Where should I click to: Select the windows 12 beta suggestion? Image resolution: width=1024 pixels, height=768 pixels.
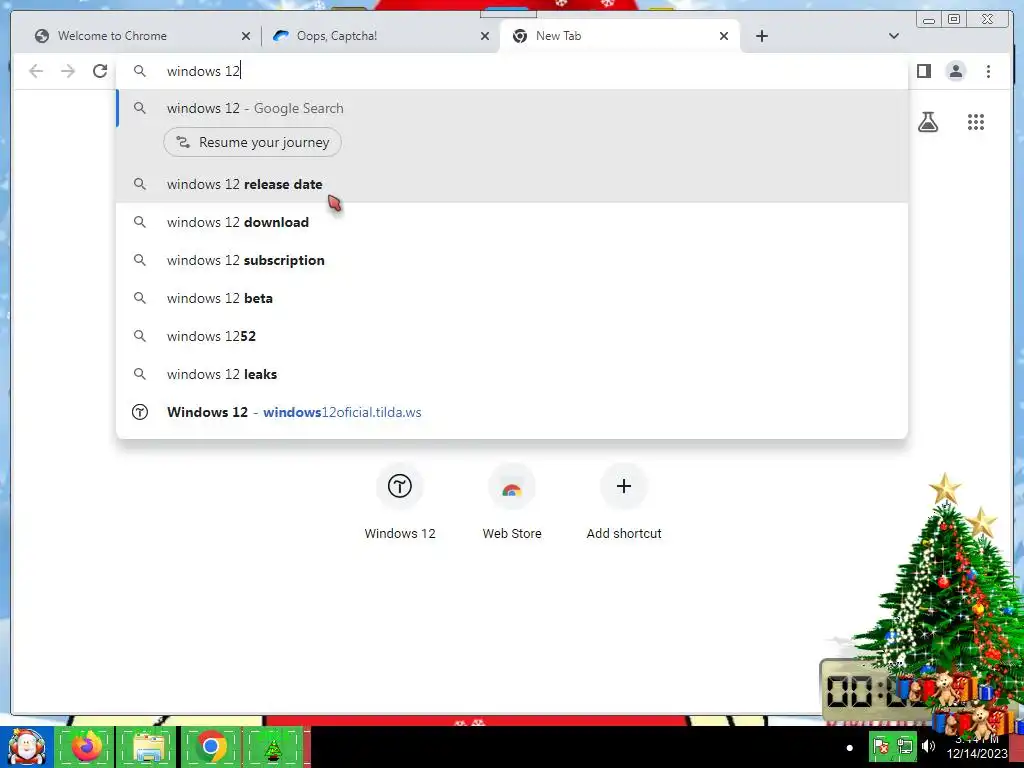click(x=512, y=298)
